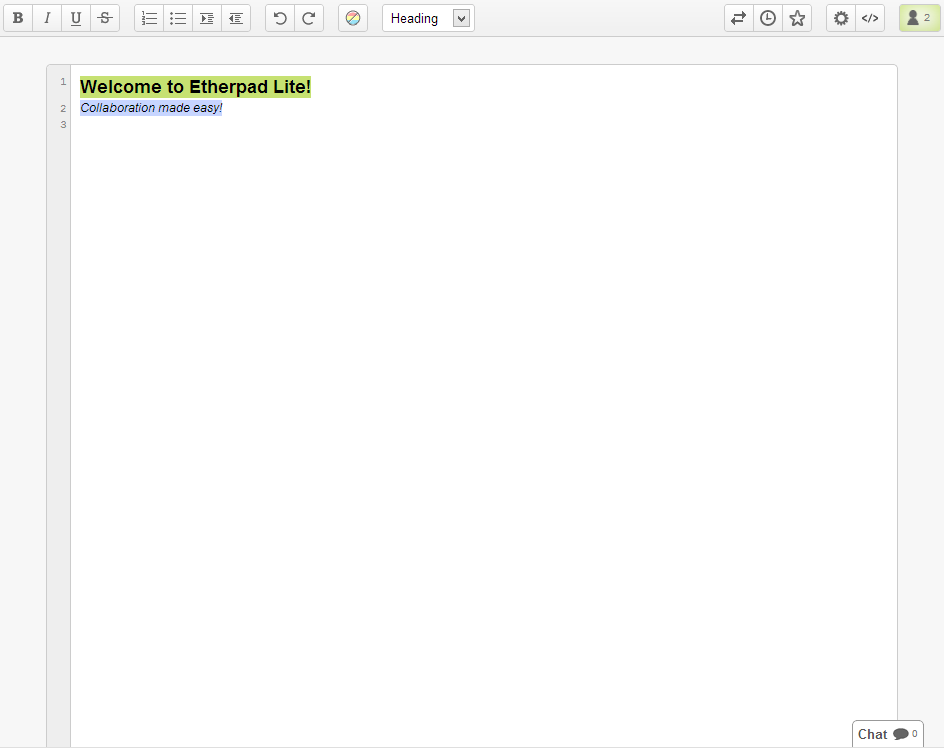
Task: Place cursor on empty line 3
Action: coord(482,125)
